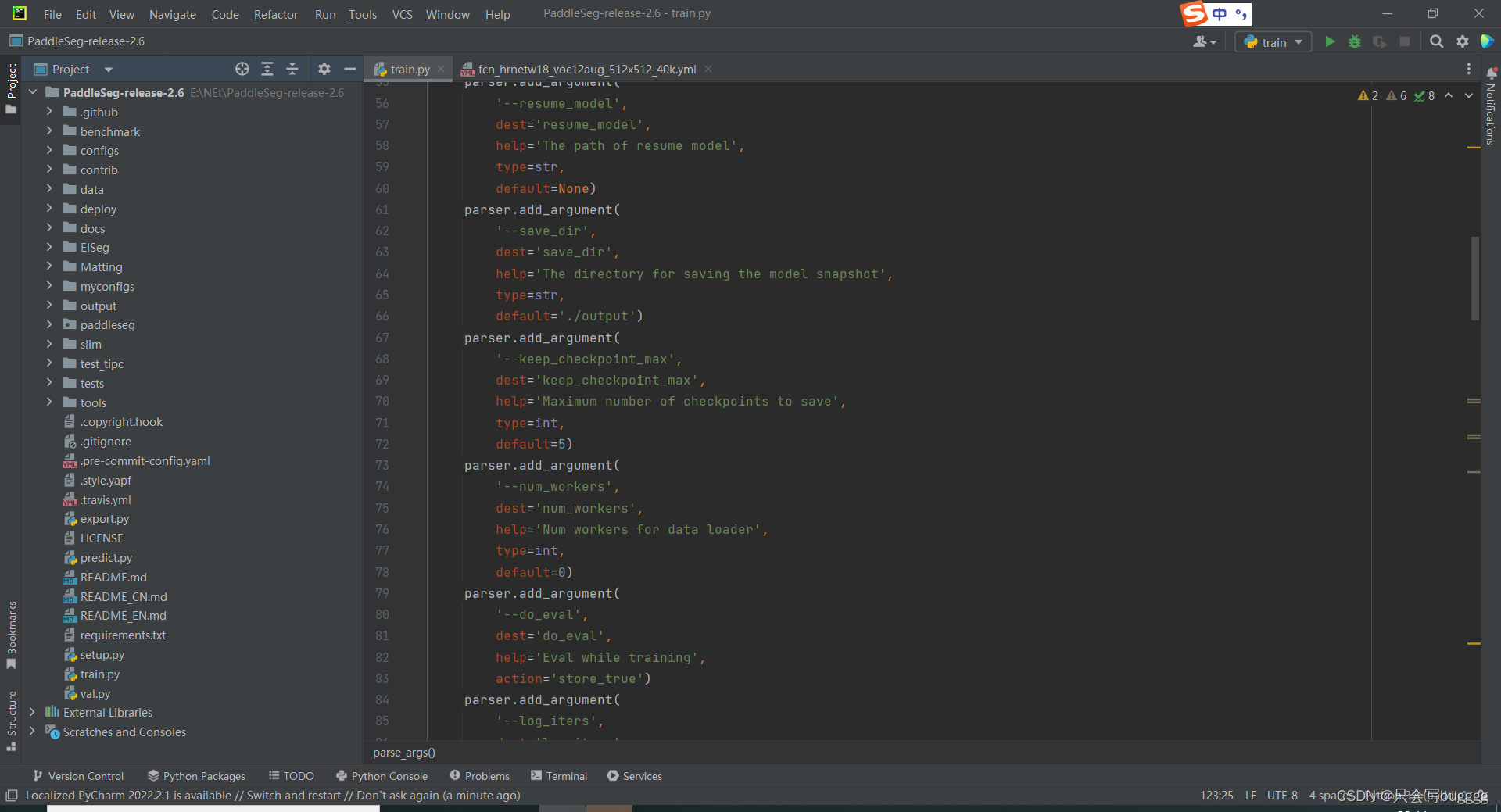Go to next highlighted error arrow
Viewport: 1501px width, 812px height.
point(1469,95)
